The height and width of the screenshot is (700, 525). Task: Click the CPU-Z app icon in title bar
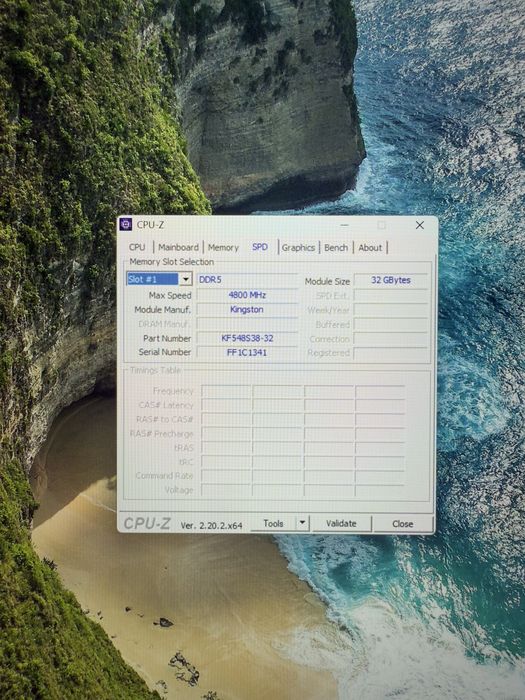pyautogui.click(x=126, y=224)
